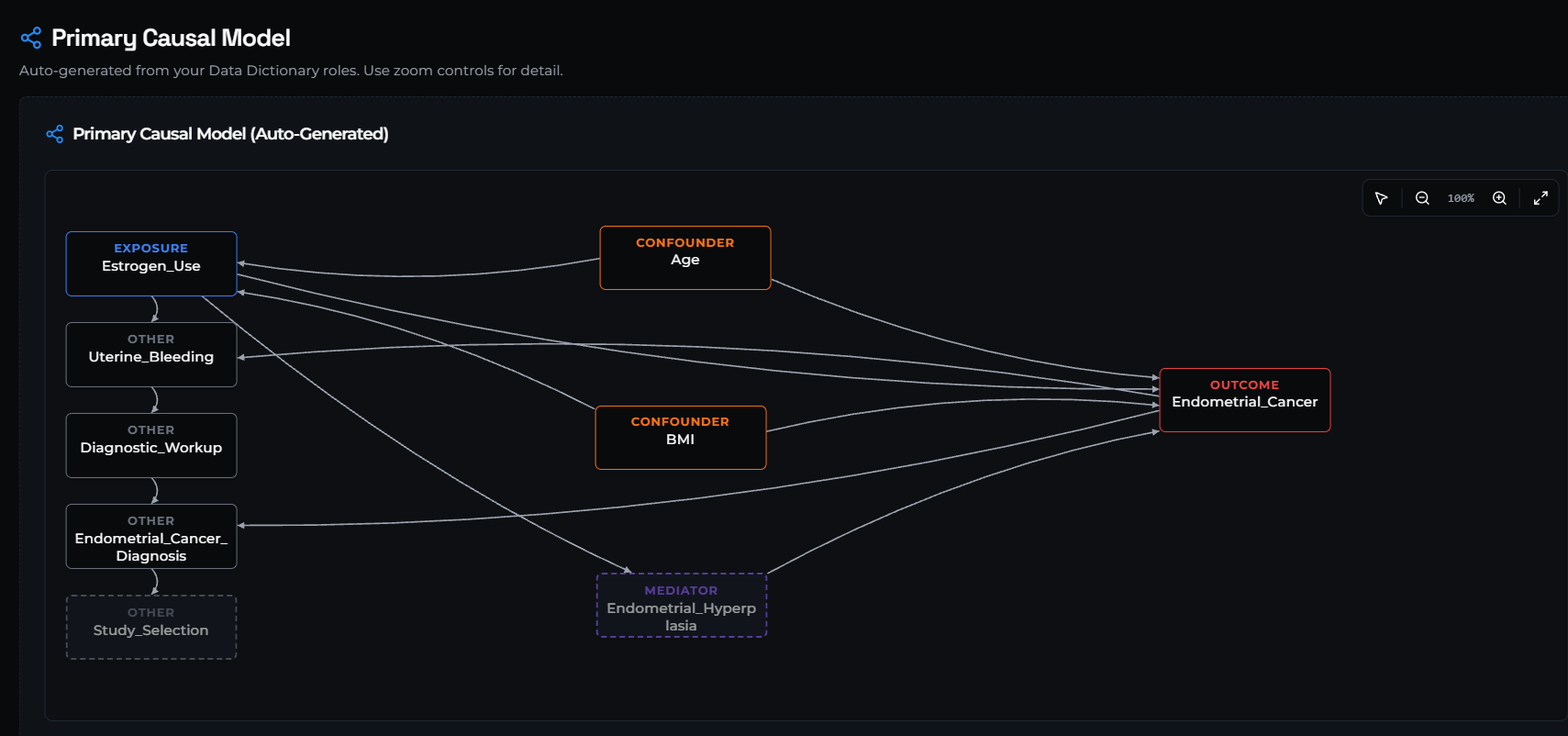Select the dashed Study_Selection node
Screen dimensions: 1568x736
pyautogui.click(x=151, y=627)
